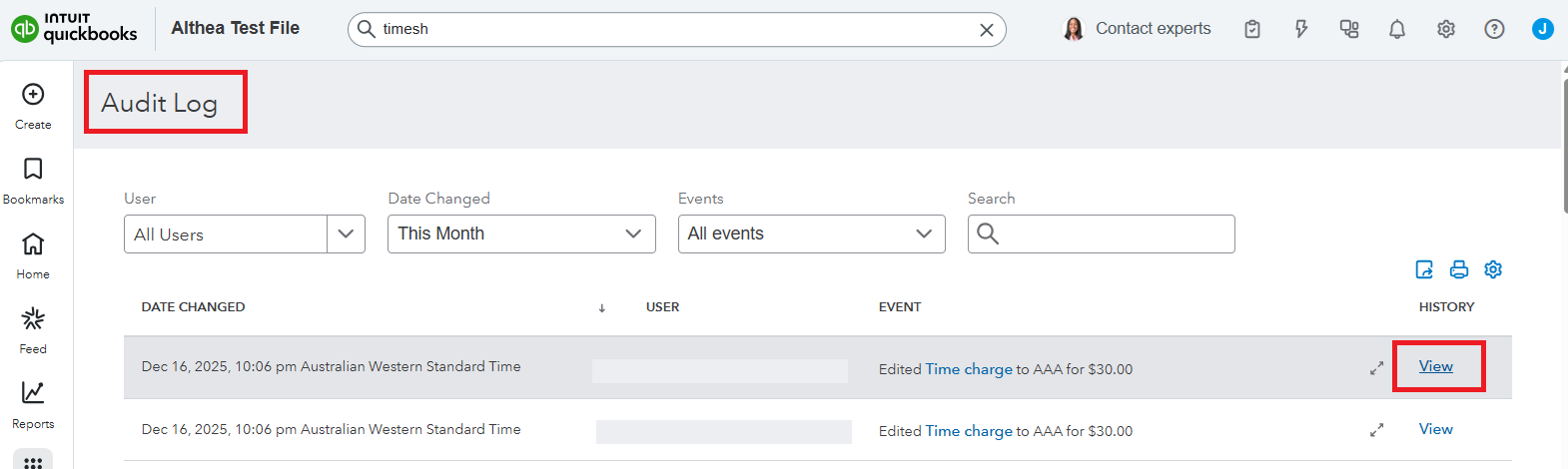Clear the timesh search text
This screenshot has width=1568, height=469.
(x=986, y=30)
